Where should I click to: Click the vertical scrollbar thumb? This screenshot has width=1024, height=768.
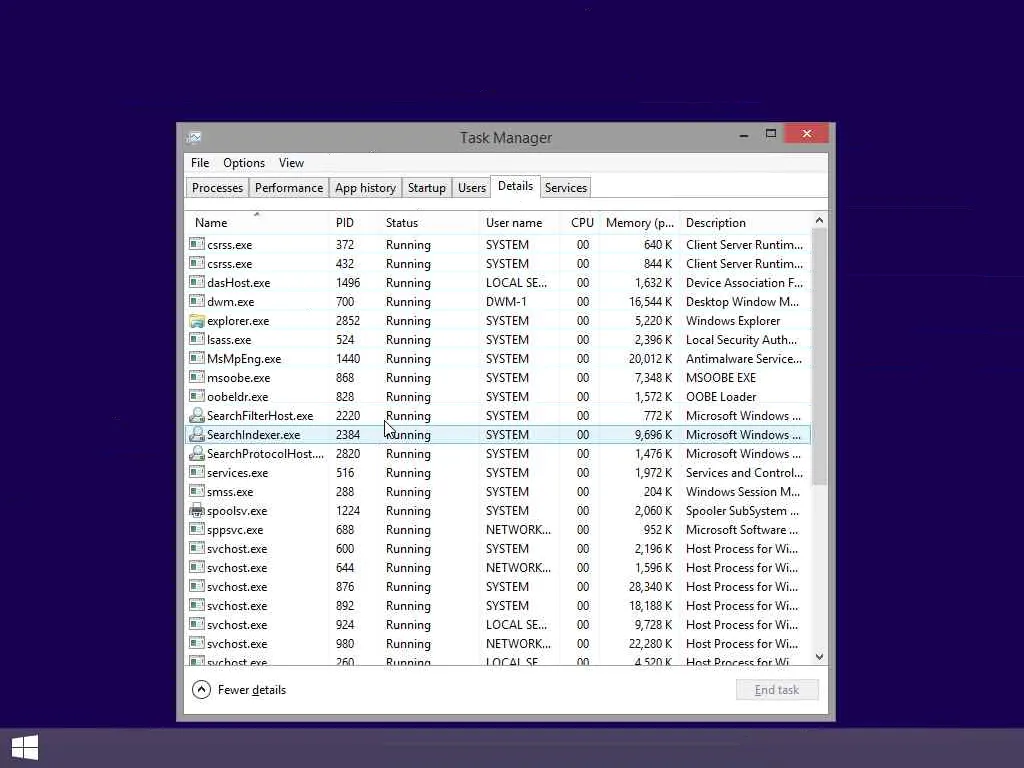pyautogui.click(x=820, y=357)
